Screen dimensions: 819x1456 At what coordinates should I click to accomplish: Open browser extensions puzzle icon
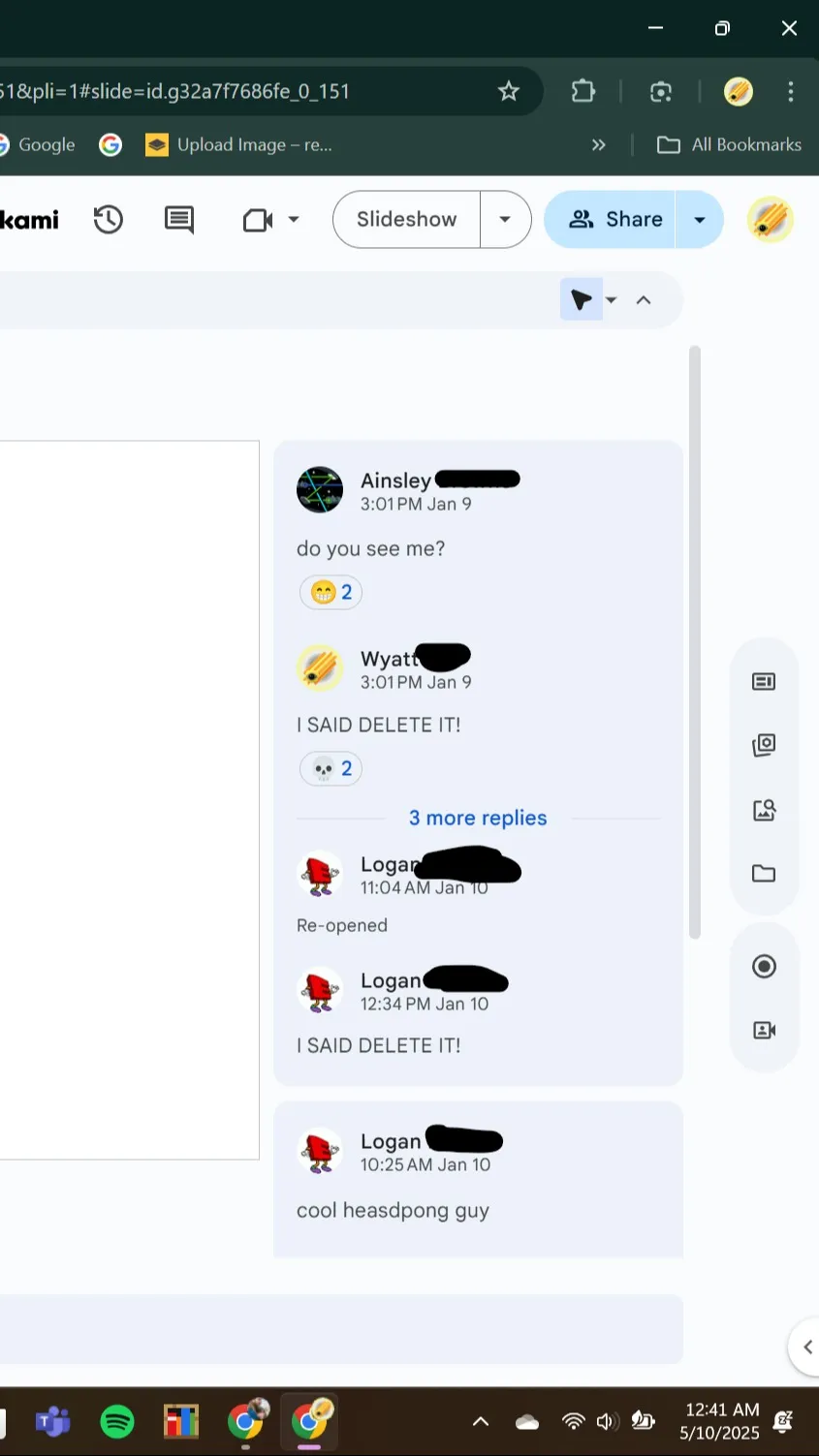[x=583, y=91]
